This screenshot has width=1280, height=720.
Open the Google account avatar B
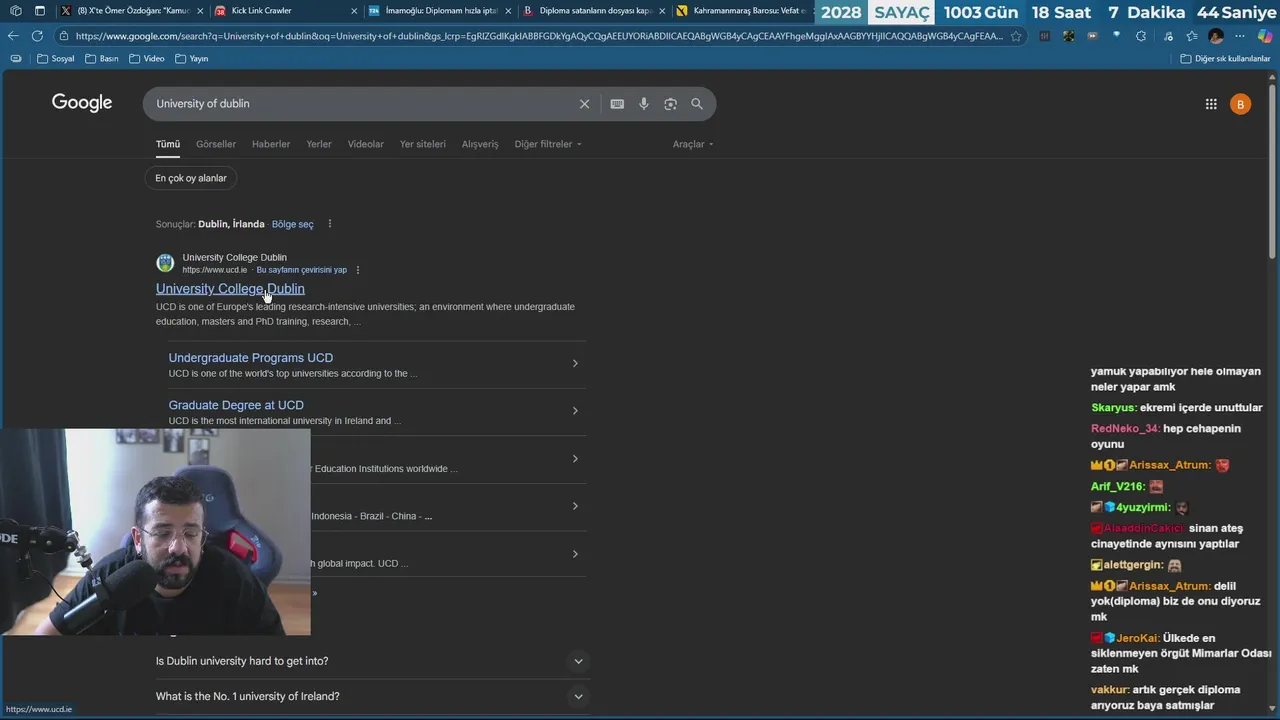[1240, 104]
